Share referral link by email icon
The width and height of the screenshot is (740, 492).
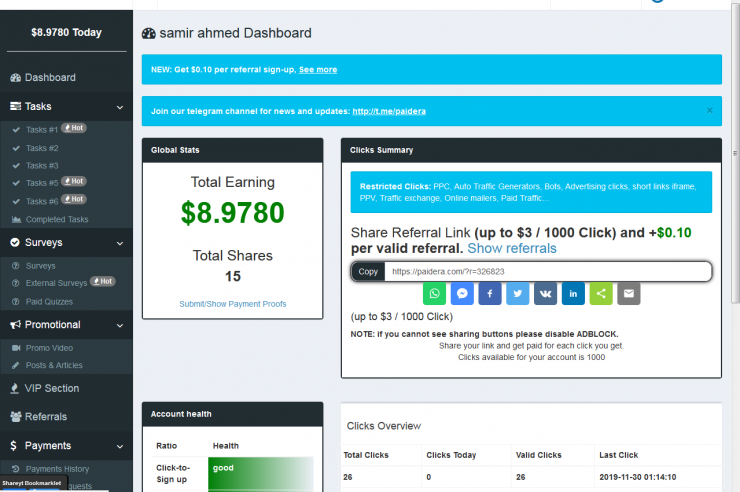click(x=628, y=293)
